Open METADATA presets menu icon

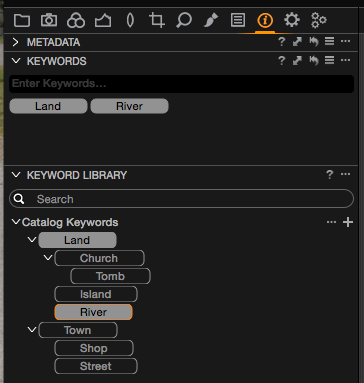click(329, 41)
